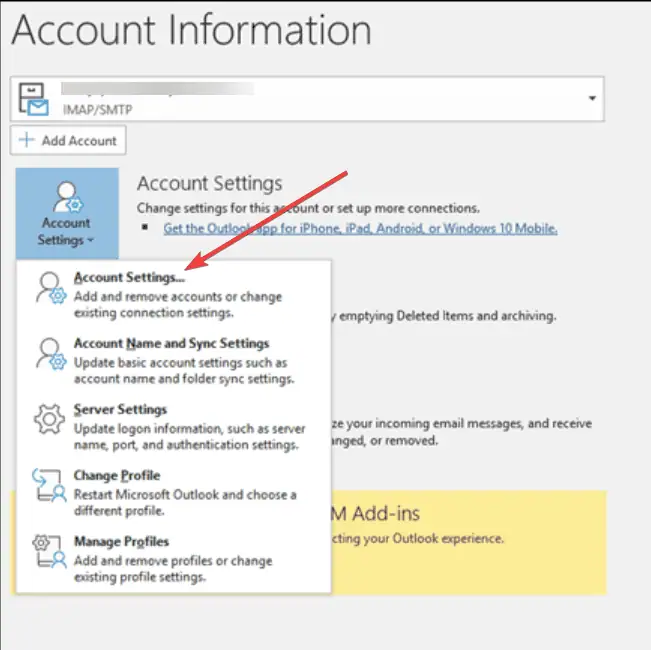Viewport: 651px width, 650px height.
Task: Open Server Settings from the menu
Action: (x=174, y=427)
